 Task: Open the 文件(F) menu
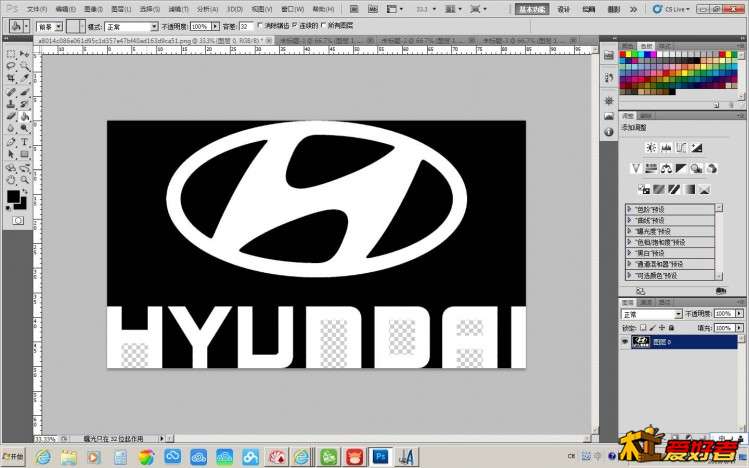37,9
